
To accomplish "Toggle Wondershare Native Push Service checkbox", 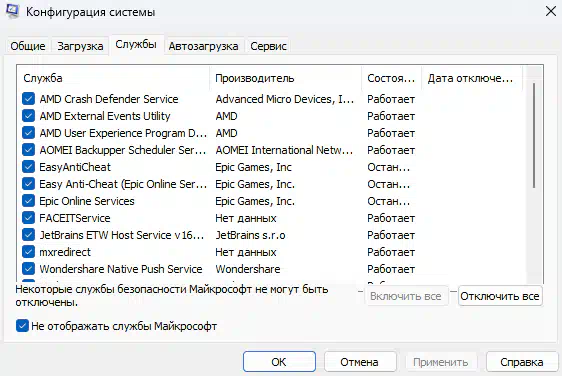I will point(28,269).
